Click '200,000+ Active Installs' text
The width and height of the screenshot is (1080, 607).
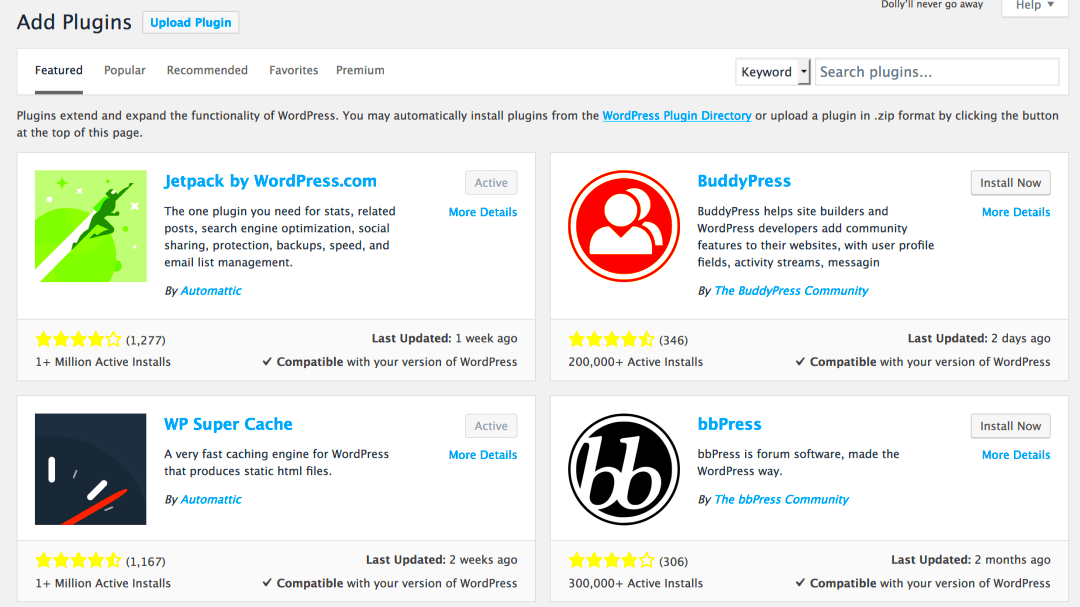click(x=636, y=362)
